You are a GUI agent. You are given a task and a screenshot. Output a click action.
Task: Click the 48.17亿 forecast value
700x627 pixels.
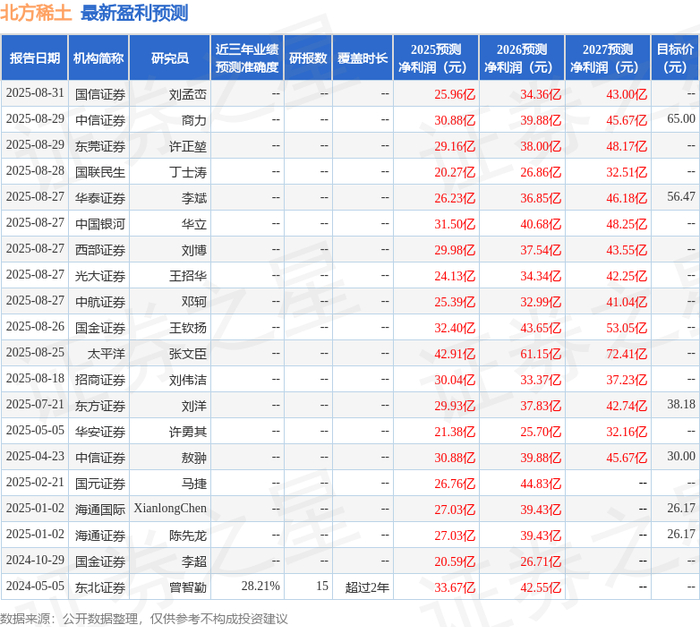pyautogui.click(x=626, y=146)
